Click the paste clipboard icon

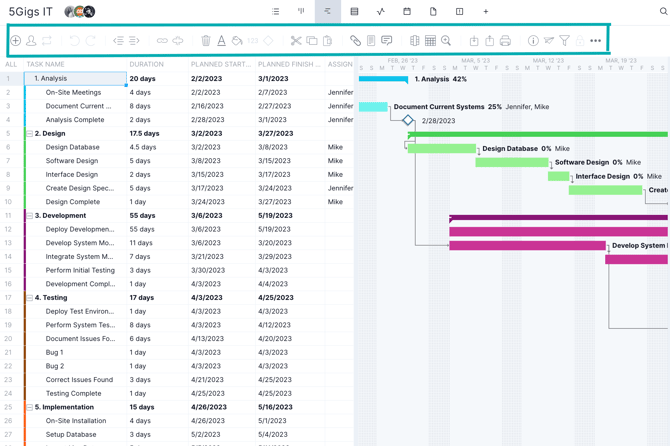pyautogui.click(x=327, y=41)
